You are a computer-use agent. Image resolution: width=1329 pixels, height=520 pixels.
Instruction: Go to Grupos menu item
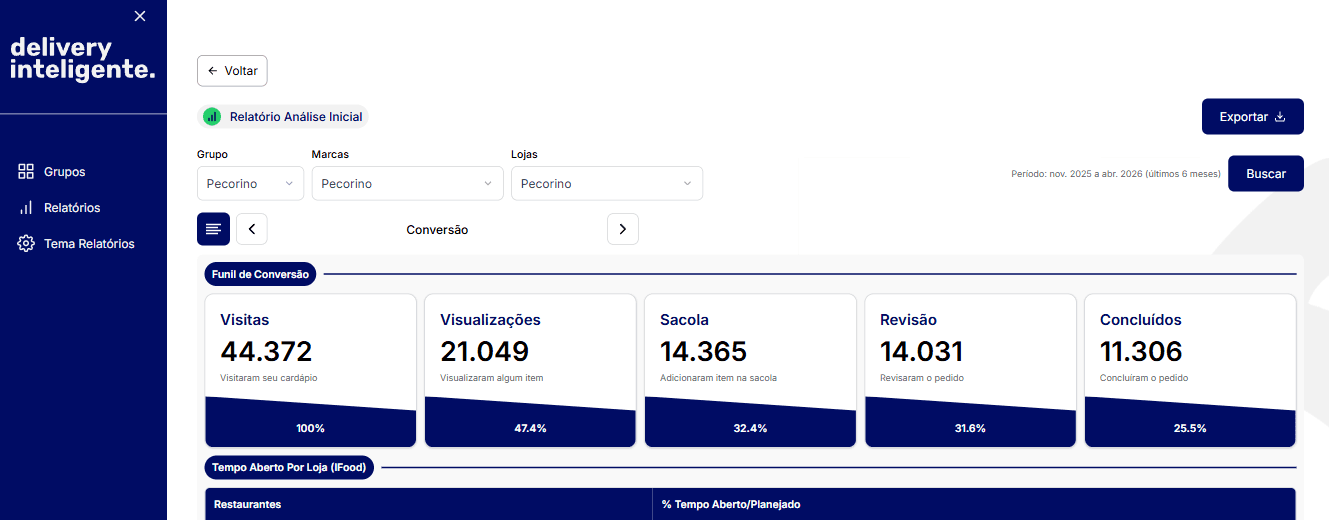(x=65, y=172)
